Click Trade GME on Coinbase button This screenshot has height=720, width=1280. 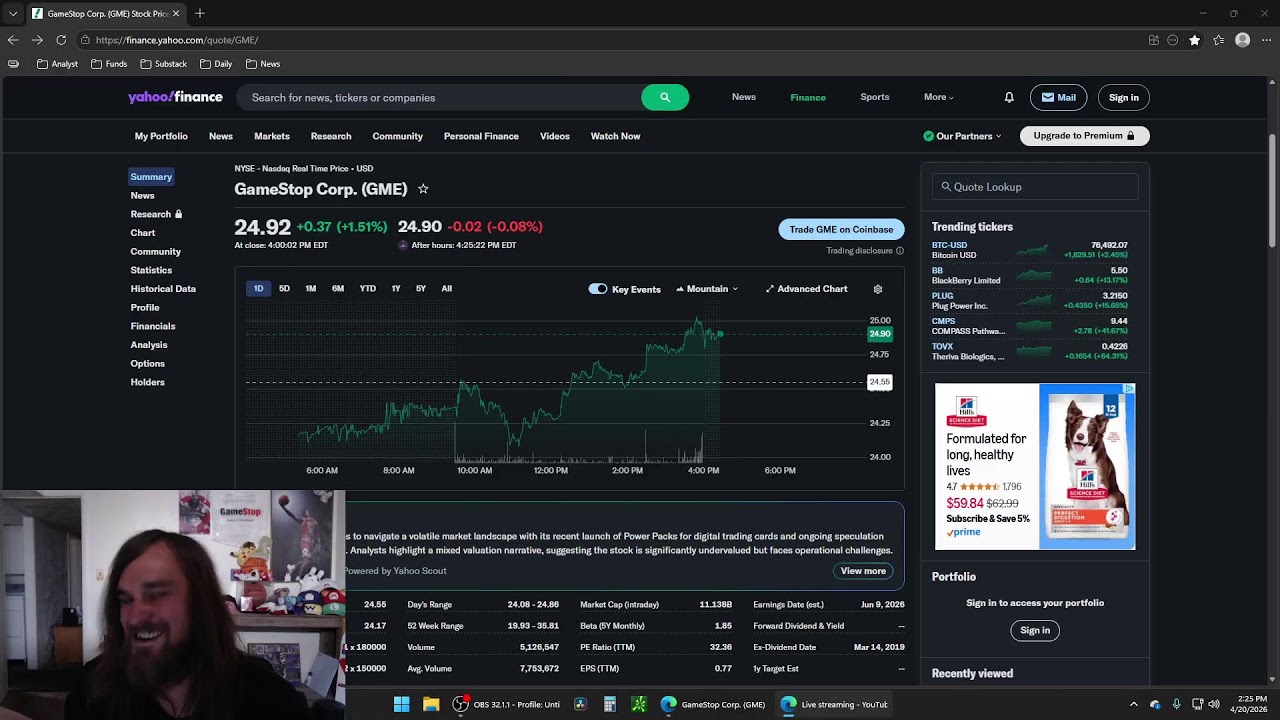pyautogui.click(x=841, y=230)
